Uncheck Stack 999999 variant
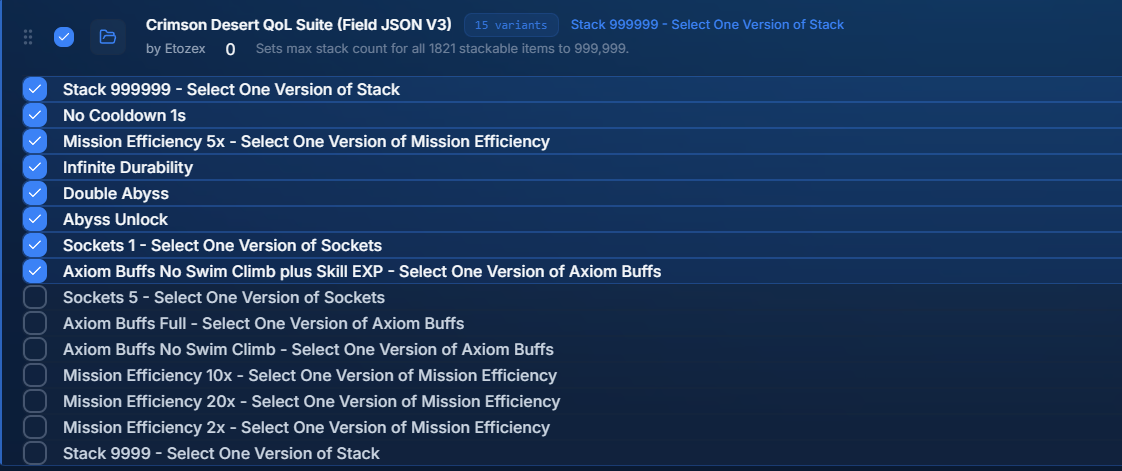The image size is (1122, 471). [x=34, y=89]
